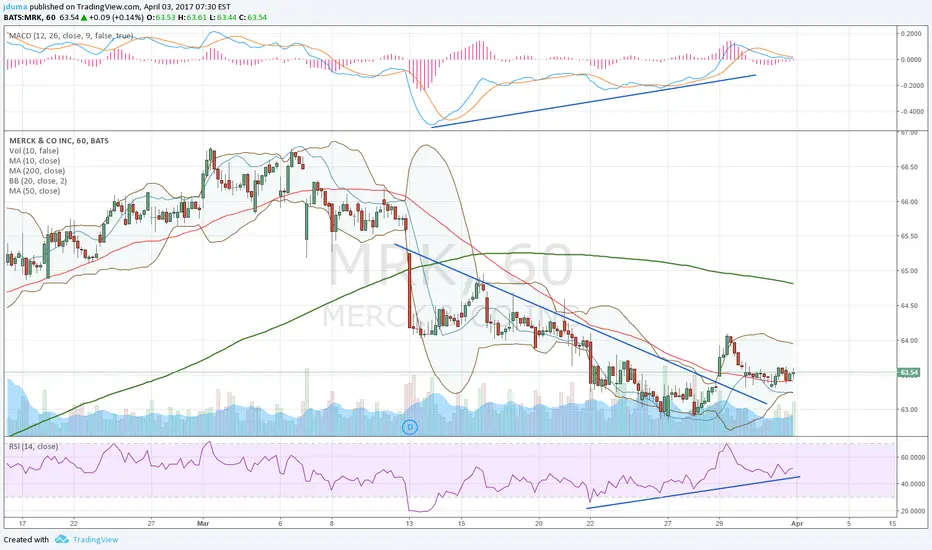
Task: Click the Mar date axis label
Action: click(x=203, y=524)
